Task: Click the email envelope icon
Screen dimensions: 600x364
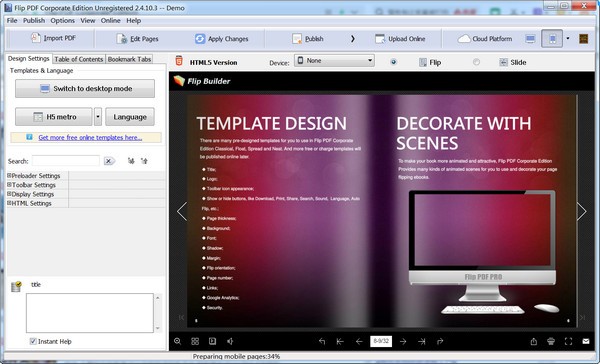Action: click(586, 341)
